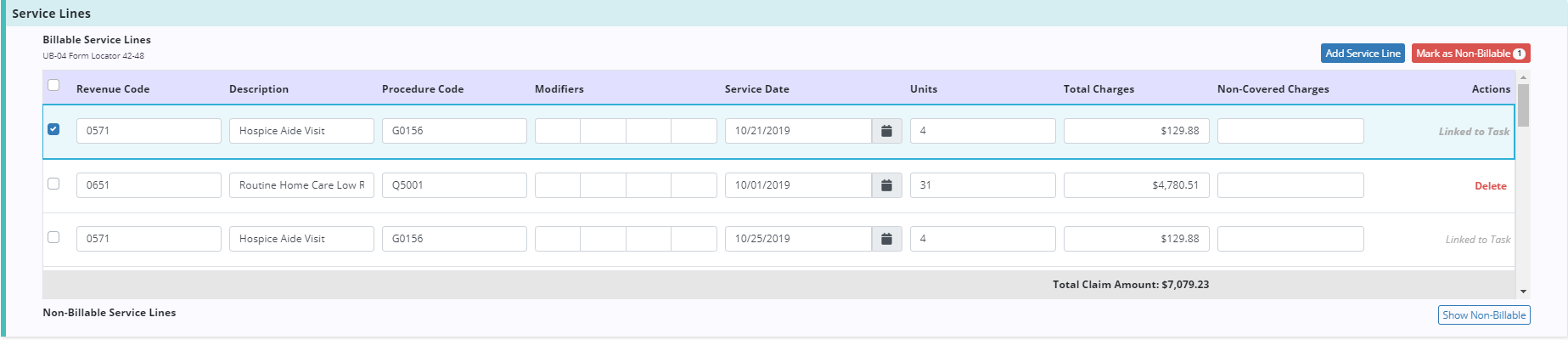Select the Routine Home Care row checkbox

[x=53, y=184]
